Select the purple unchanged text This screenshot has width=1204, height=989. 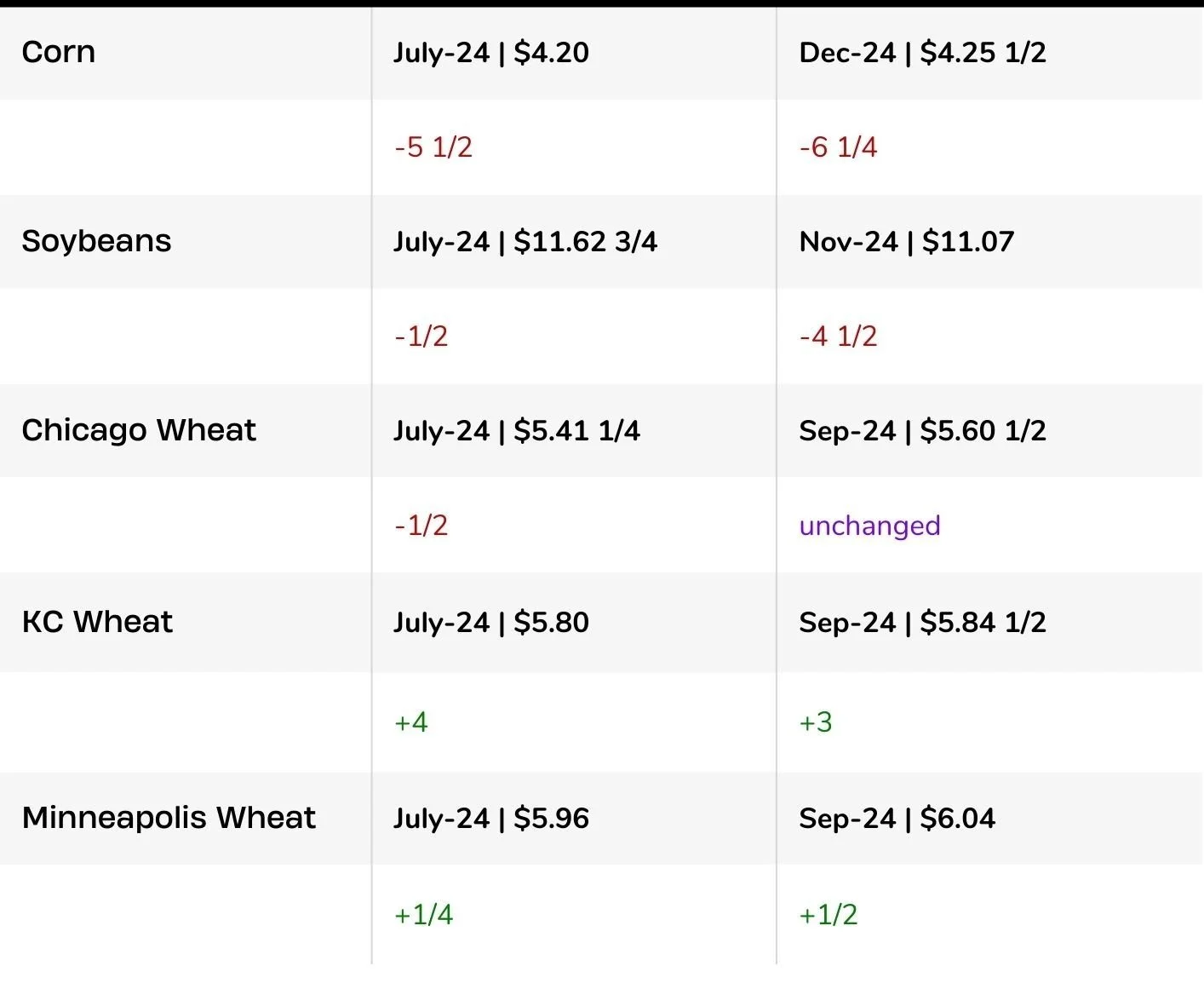(869, 526)
